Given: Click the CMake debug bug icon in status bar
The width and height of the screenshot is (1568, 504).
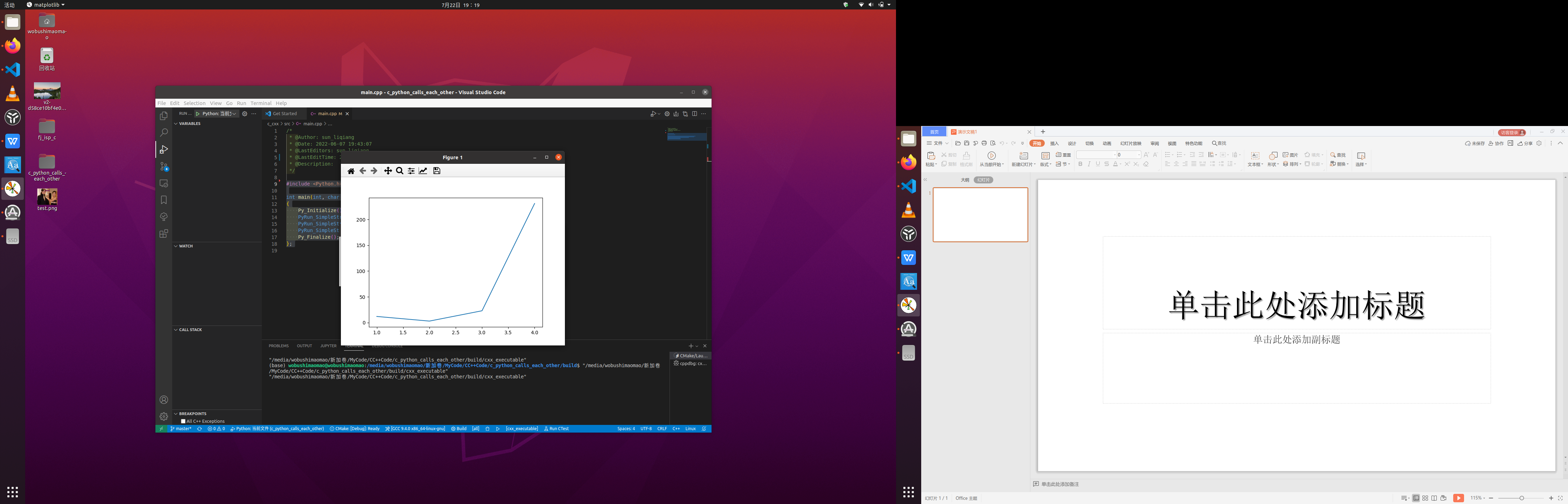Looking at the screenshot, I should (488, 429).
